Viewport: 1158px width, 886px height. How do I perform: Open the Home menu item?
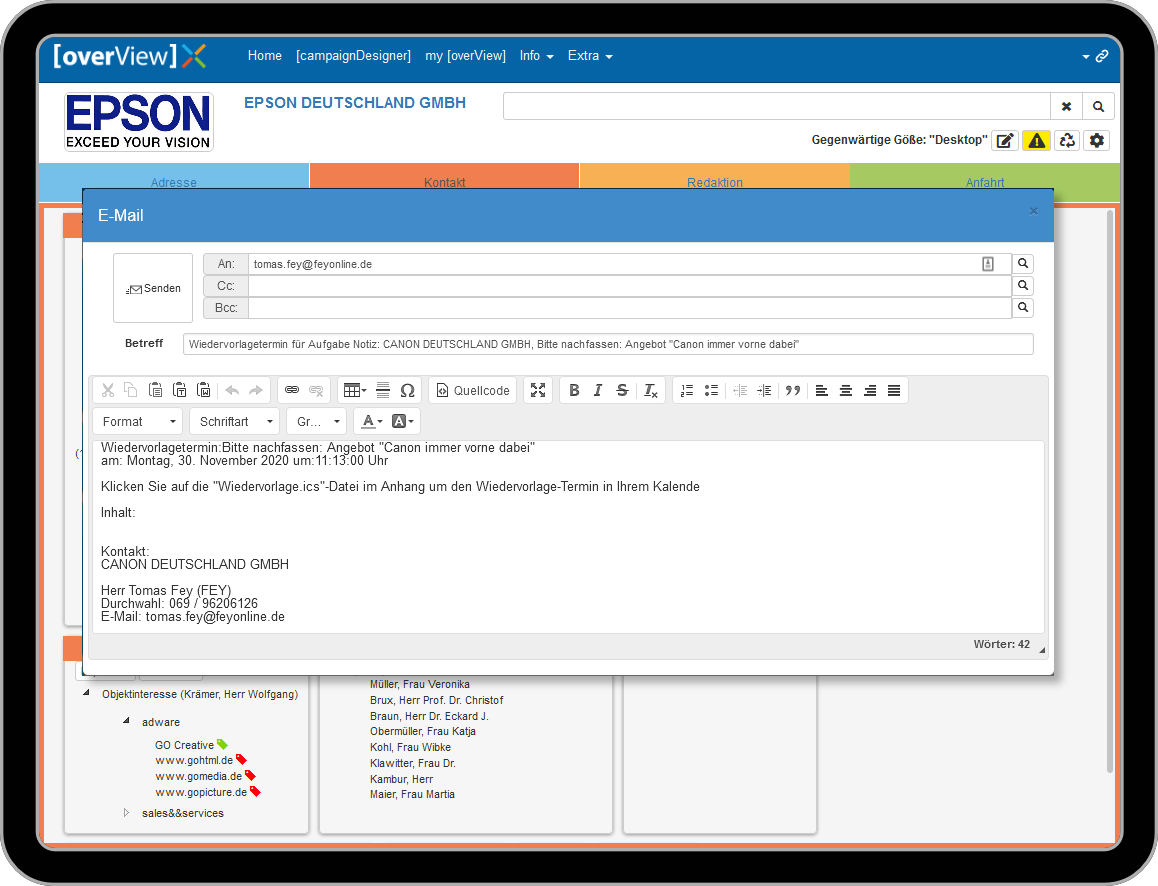(264, 55)
